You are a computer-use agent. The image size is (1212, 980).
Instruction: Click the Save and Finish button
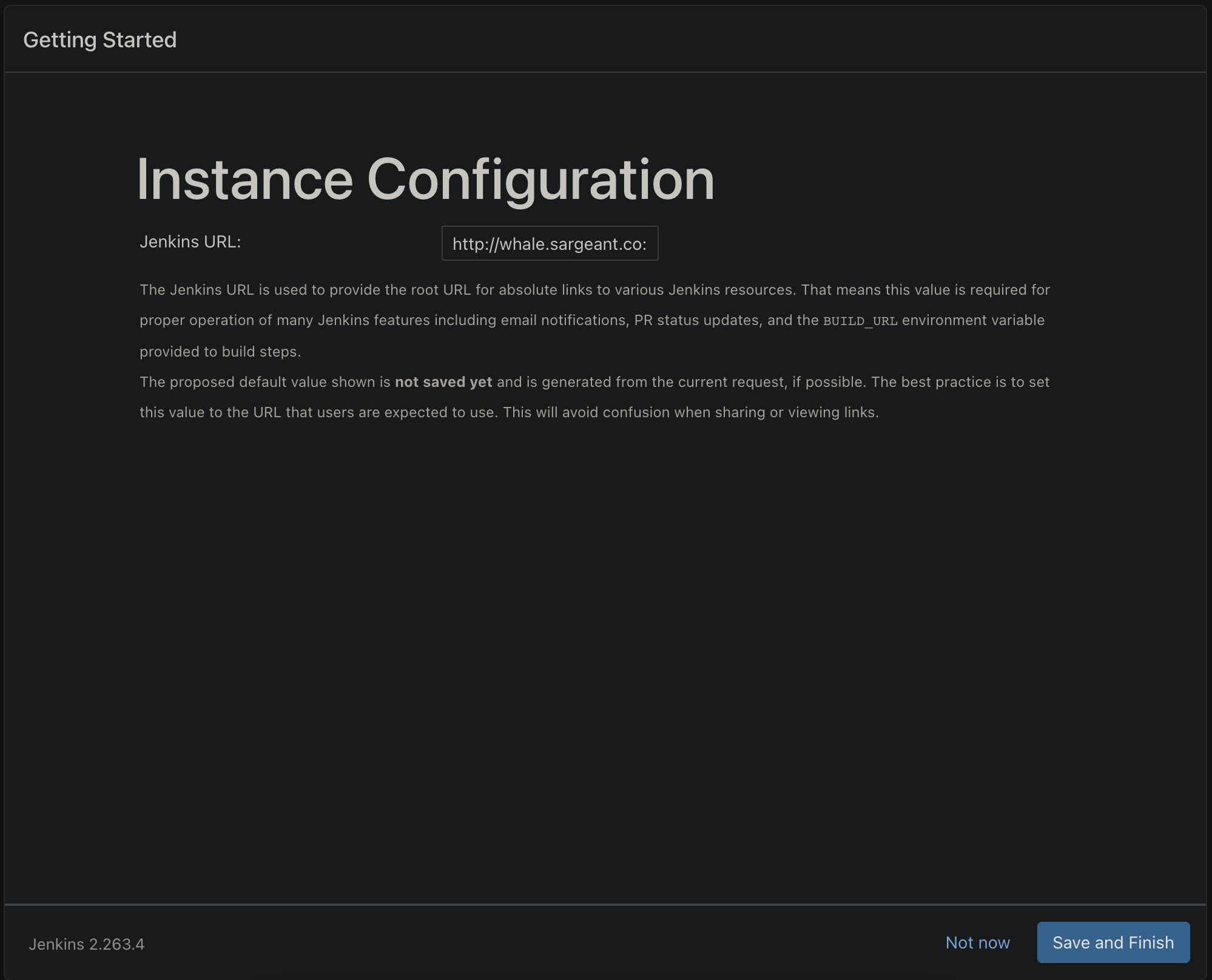click(1113, 942)
